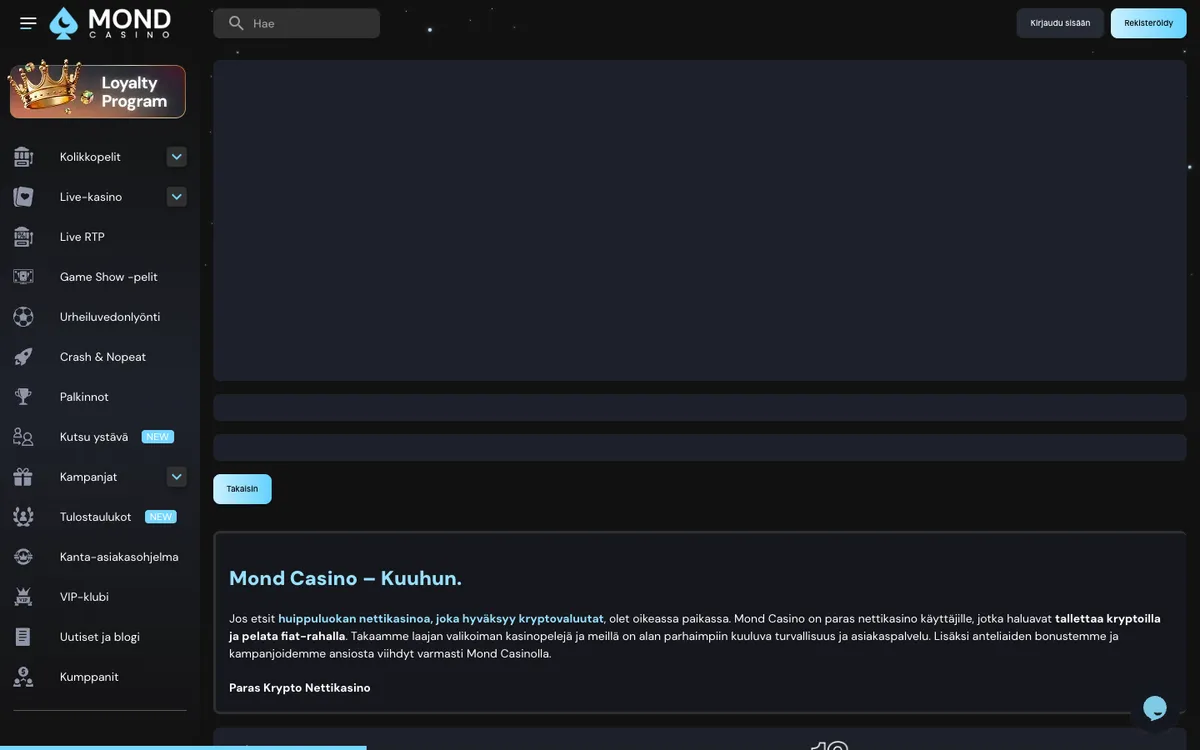Click the NEW badge beside Kutsu ystävä
Viewport: 1200px width, 750px height.
click(x=157, y=437)
